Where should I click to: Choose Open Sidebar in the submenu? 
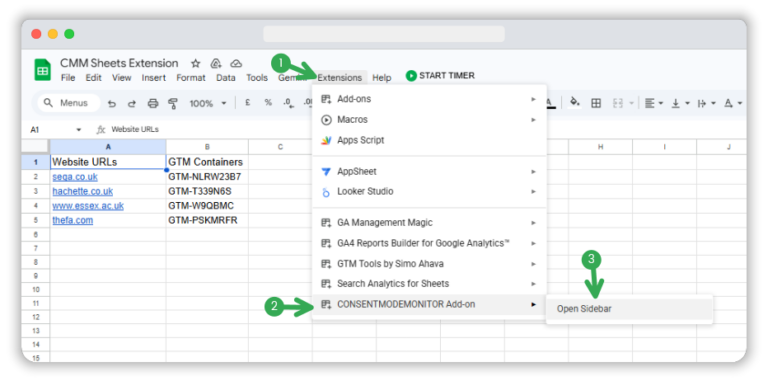[629, 309]
